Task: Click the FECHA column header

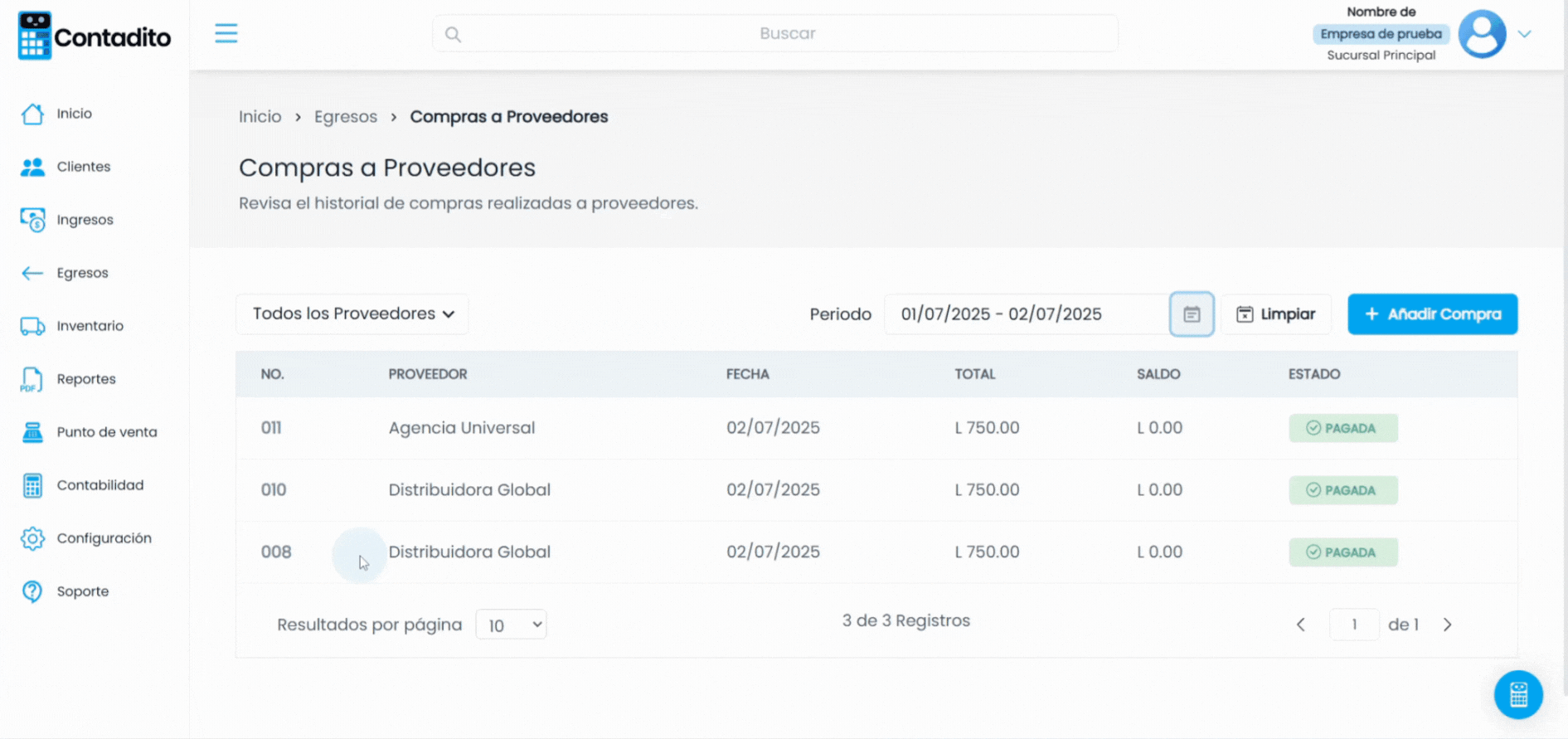Action: click(748, 374)
